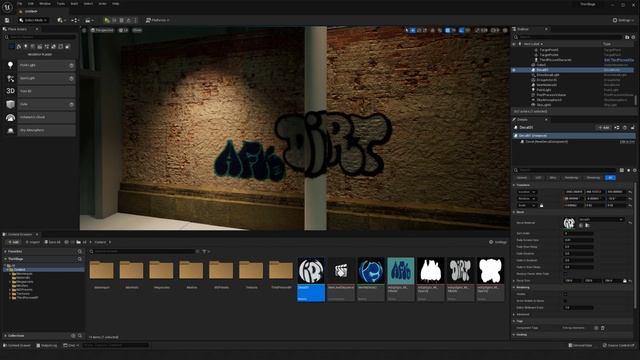This screenshot has width=640, height=360.
Task: Activate the Translate gizmo tool in viewport
Action: [x=413, y=30]
